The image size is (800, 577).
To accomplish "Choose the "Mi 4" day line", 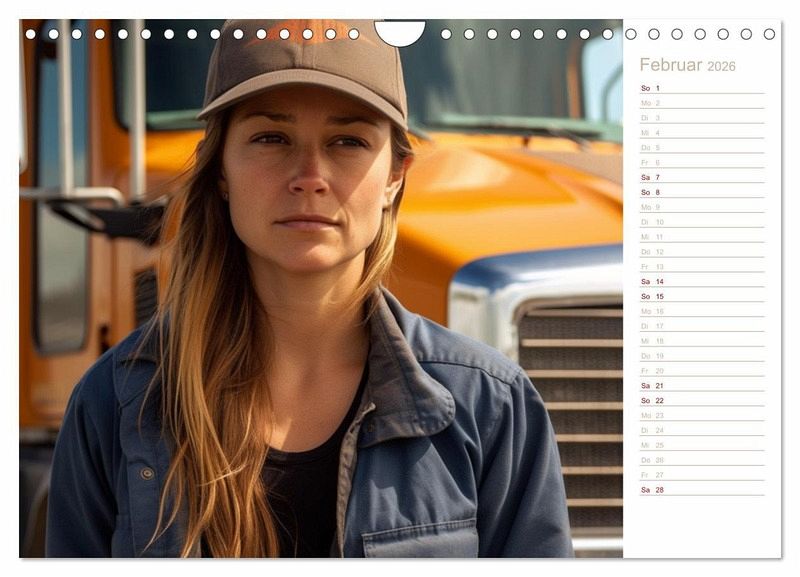I will (702, 132).
